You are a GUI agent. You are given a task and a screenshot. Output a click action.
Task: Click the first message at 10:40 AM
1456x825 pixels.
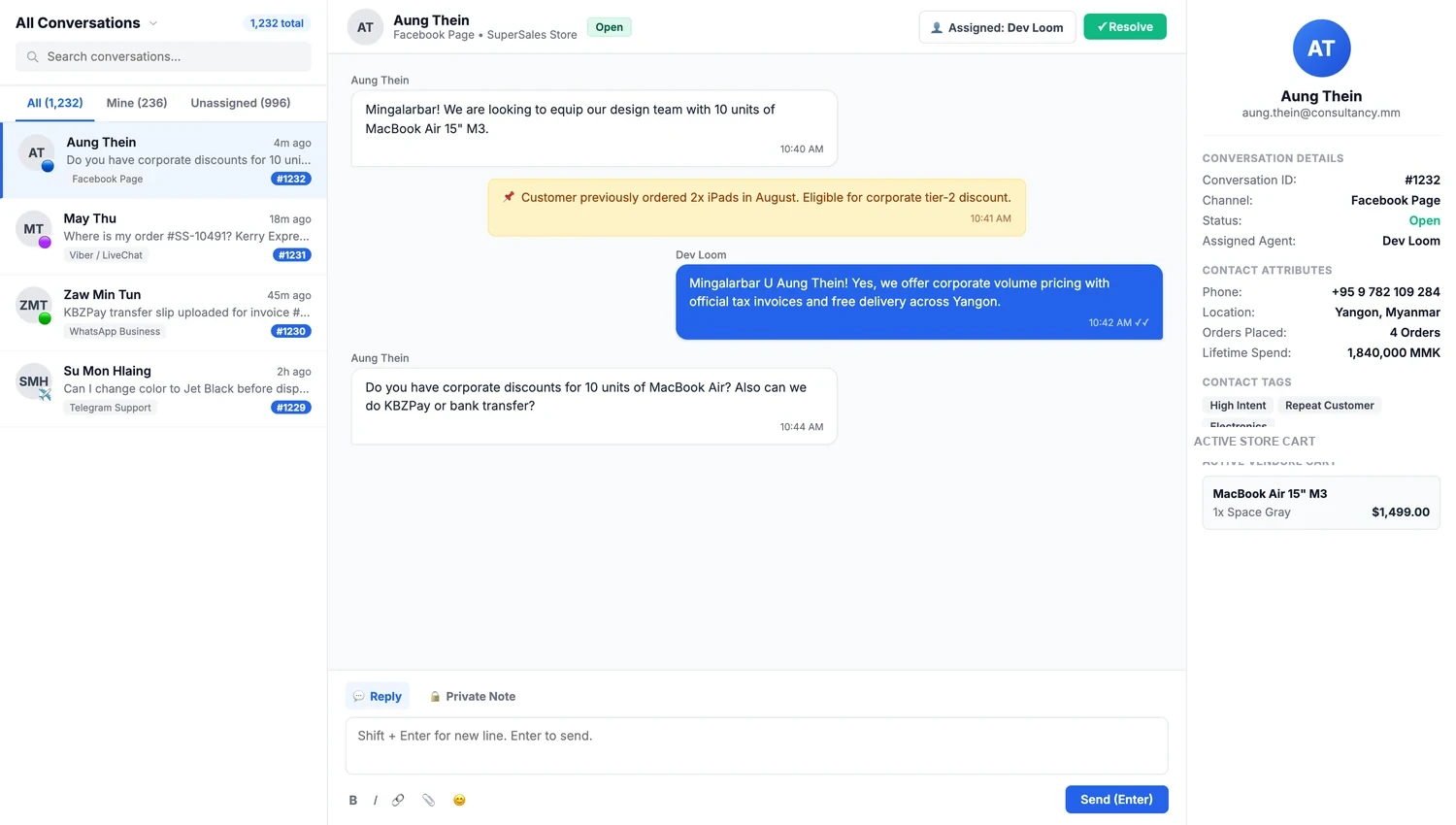click(594, 128)
